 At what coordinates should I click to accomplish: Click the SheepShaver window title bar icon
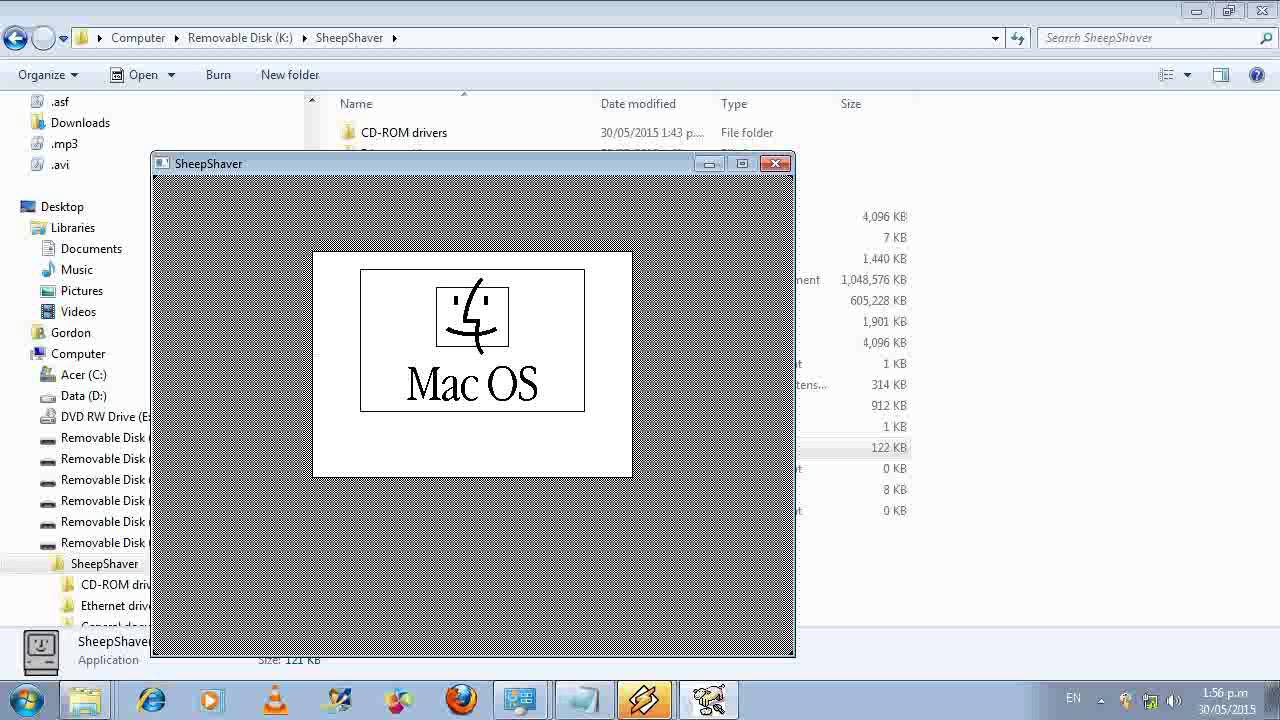coord(163,164)
